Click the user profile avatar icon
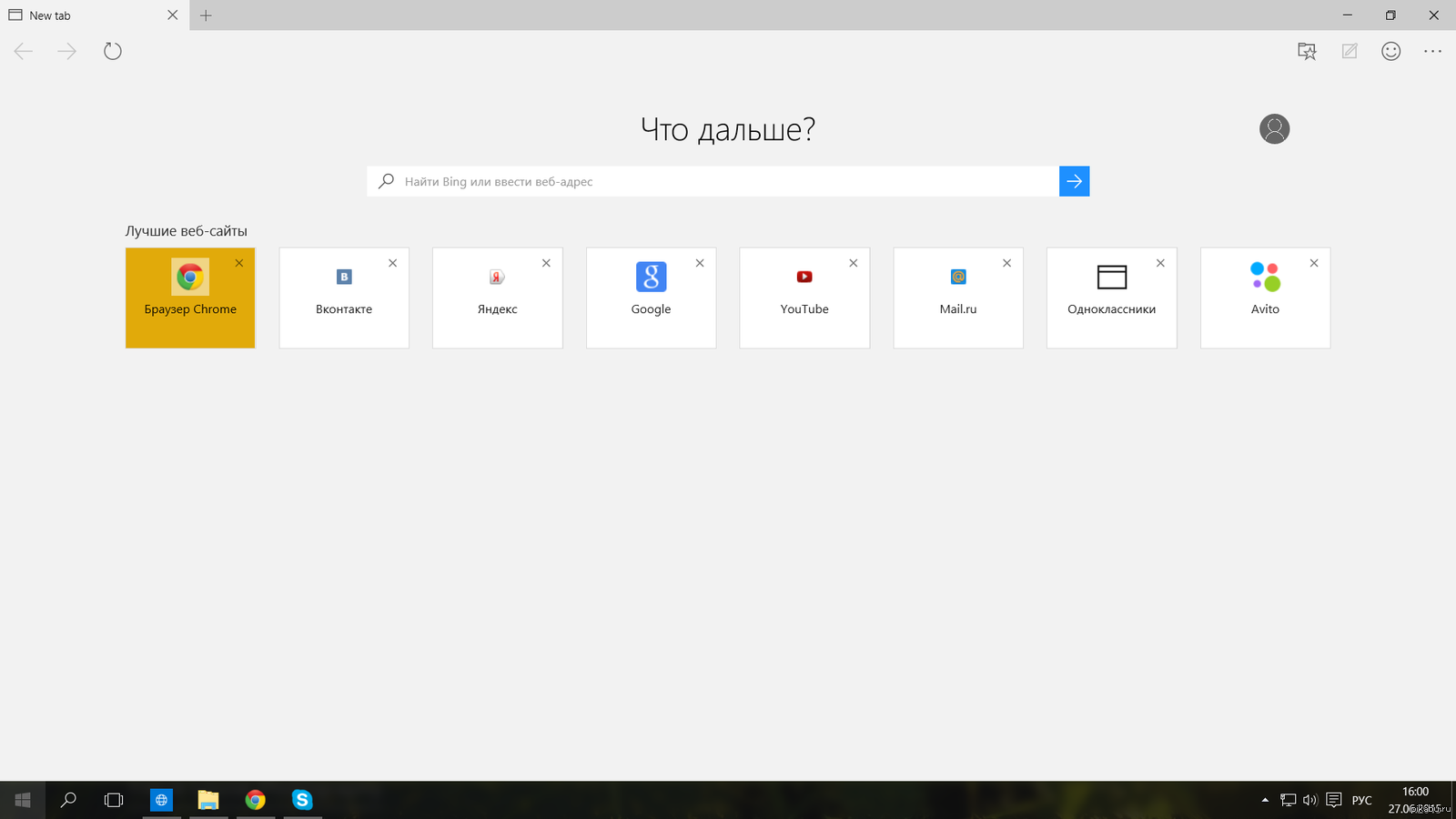Screen dimensions: 1456x819 pos(1274,129)
